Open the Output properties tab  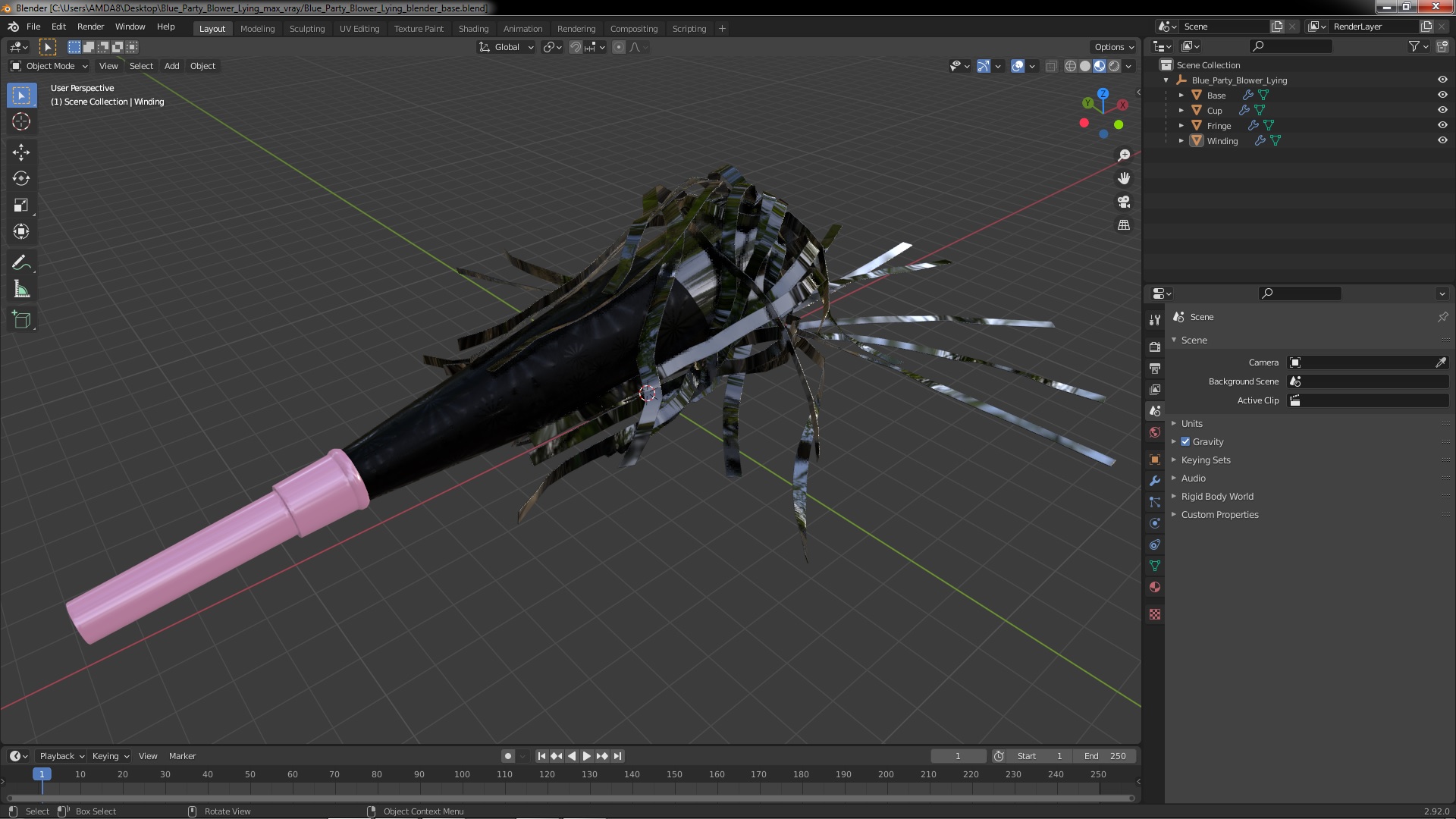point(1155,368)
